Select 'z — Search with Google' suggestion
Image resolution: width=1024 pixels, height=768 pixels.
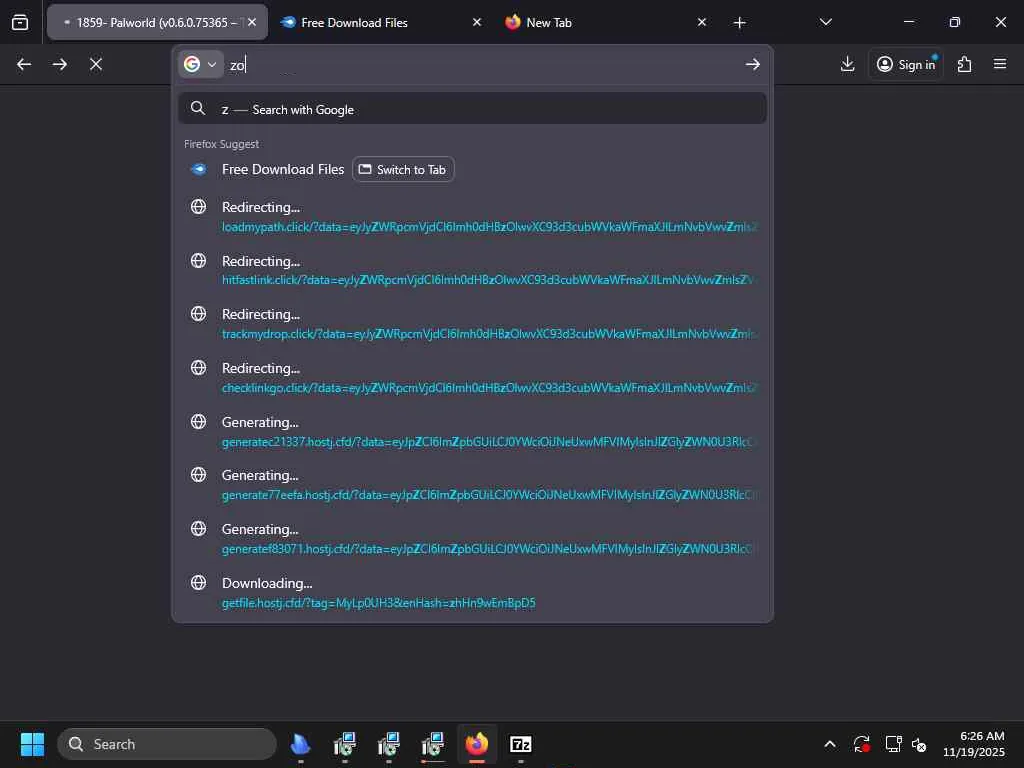click(x=472, y=109)
